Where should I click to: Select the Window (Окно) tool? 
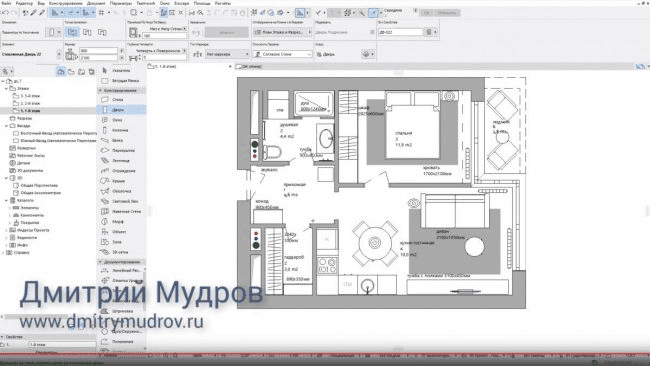(121, 120)
